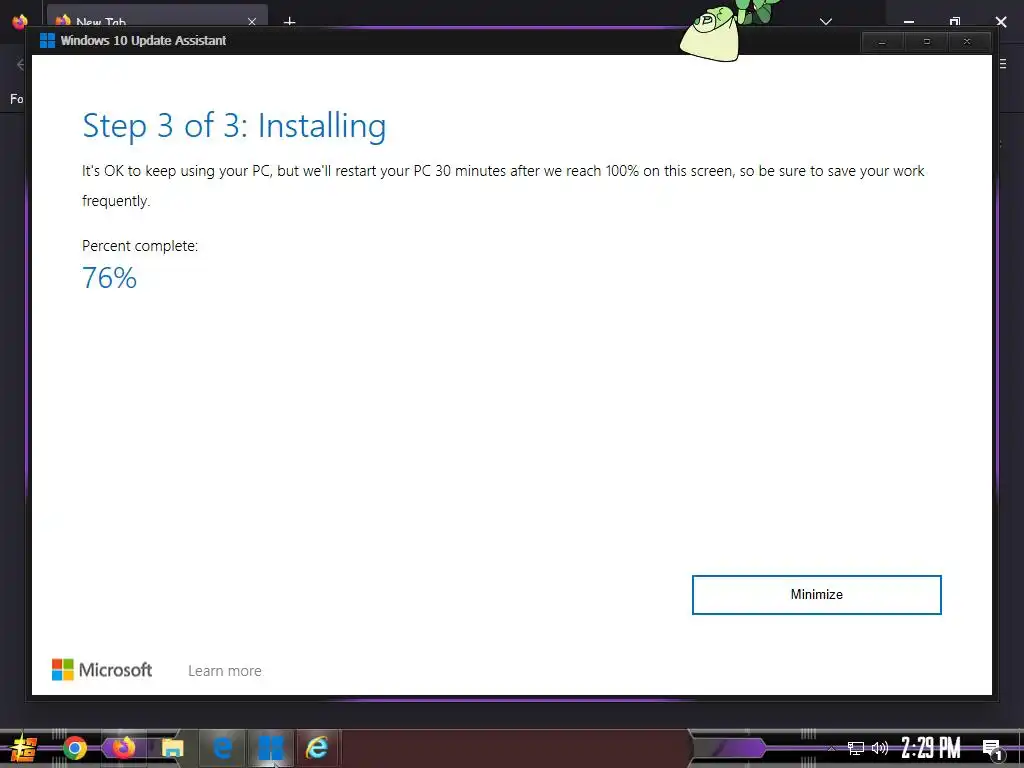Click the Step 3 of 3: Installing heading

[x=234, y=125]
